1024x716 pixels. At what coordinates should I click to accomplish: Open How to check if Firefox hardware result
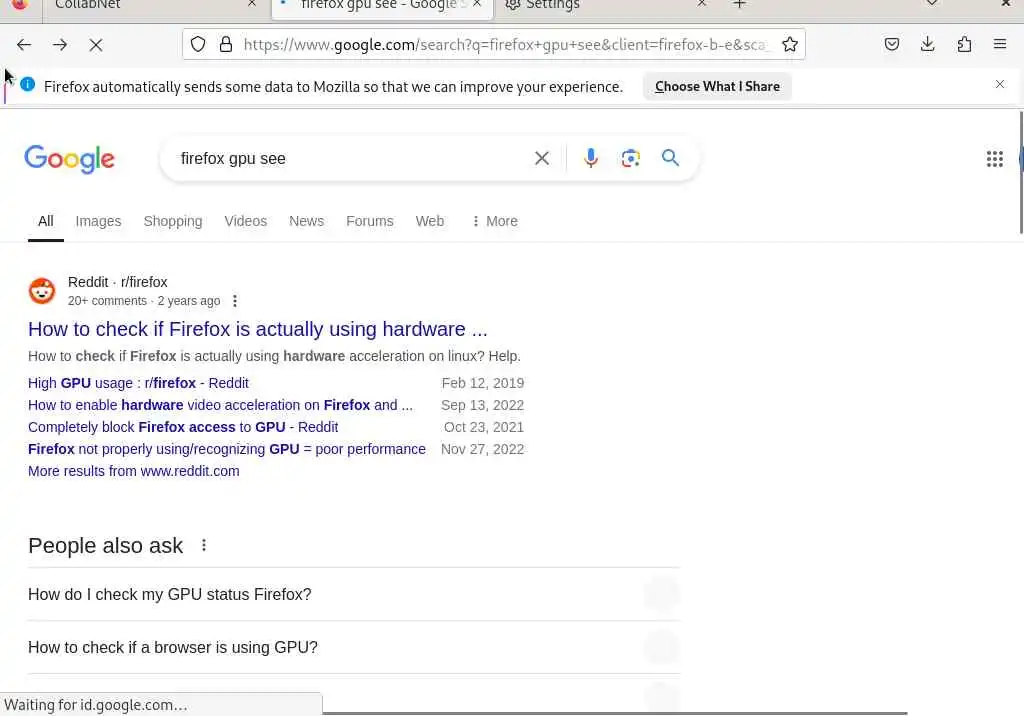pos(257,329)
